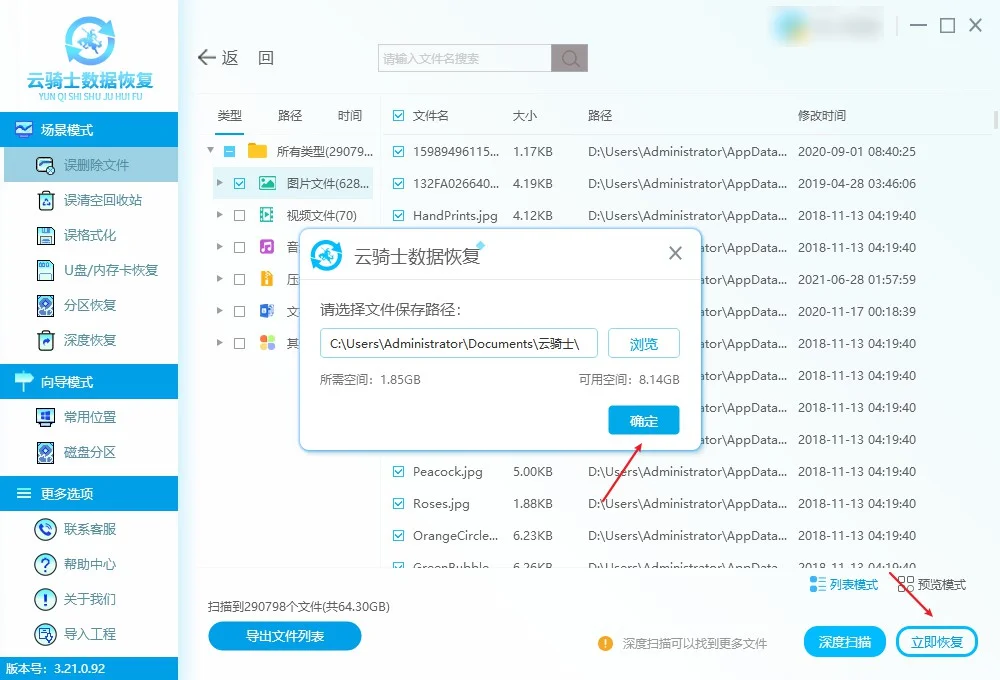Uncheck the 图片文件 checkbox
The image size is (1000, 680).
241,183
